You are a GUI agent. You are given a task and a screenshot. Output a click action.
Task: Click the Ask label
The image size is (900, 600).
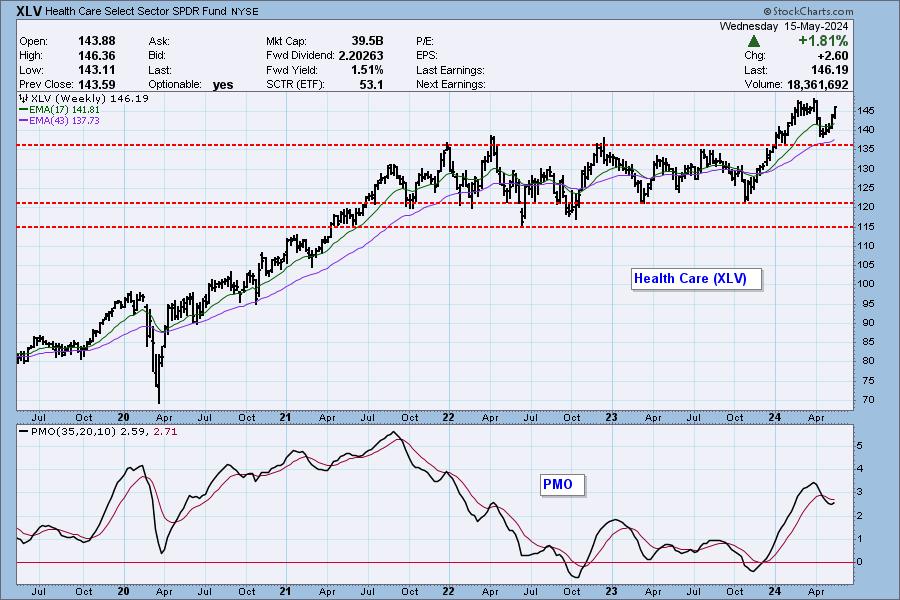159,41
